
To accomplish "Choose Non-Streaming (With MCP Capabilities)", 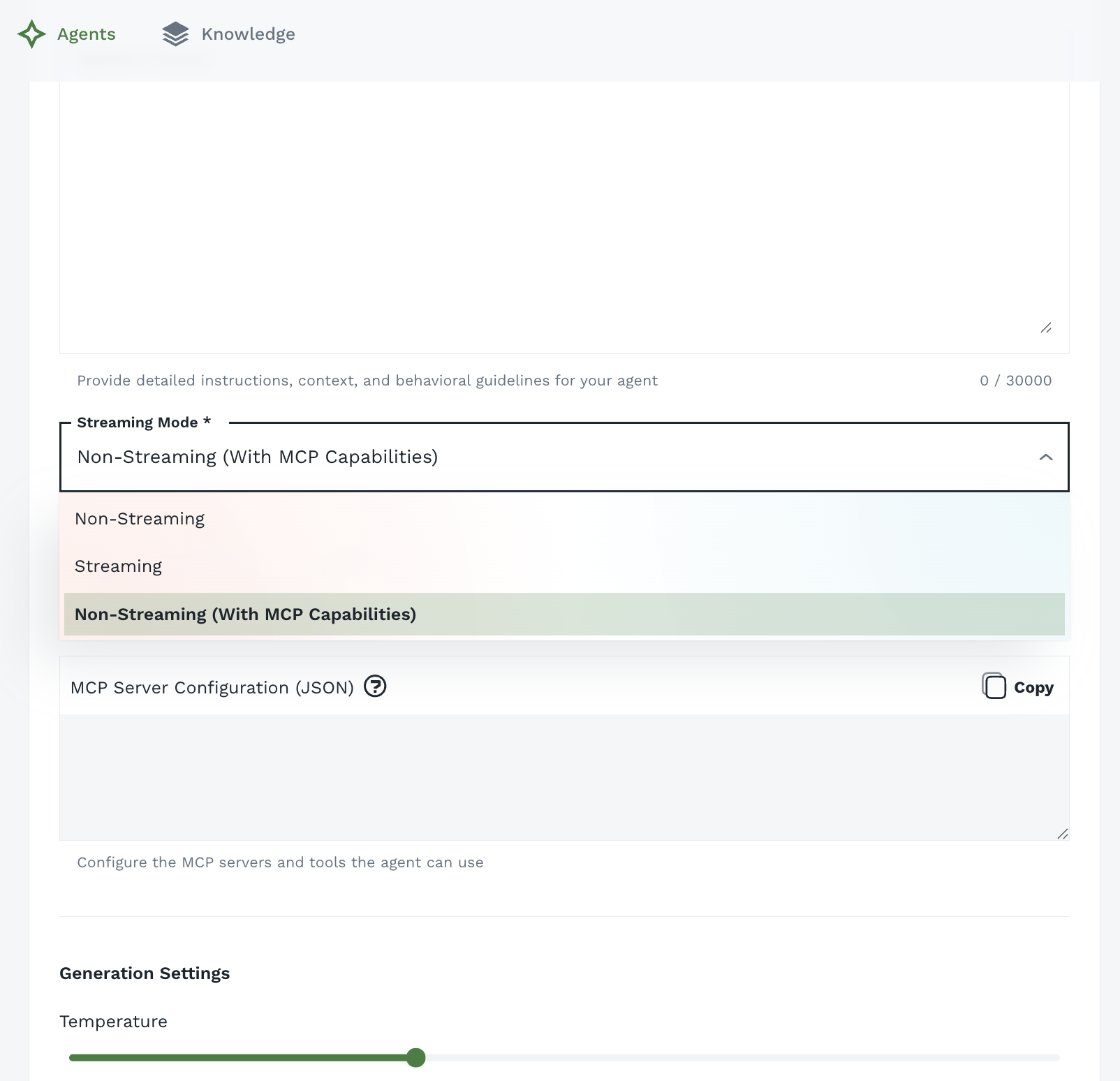I will pyautogui.click(x=245, y=615).
